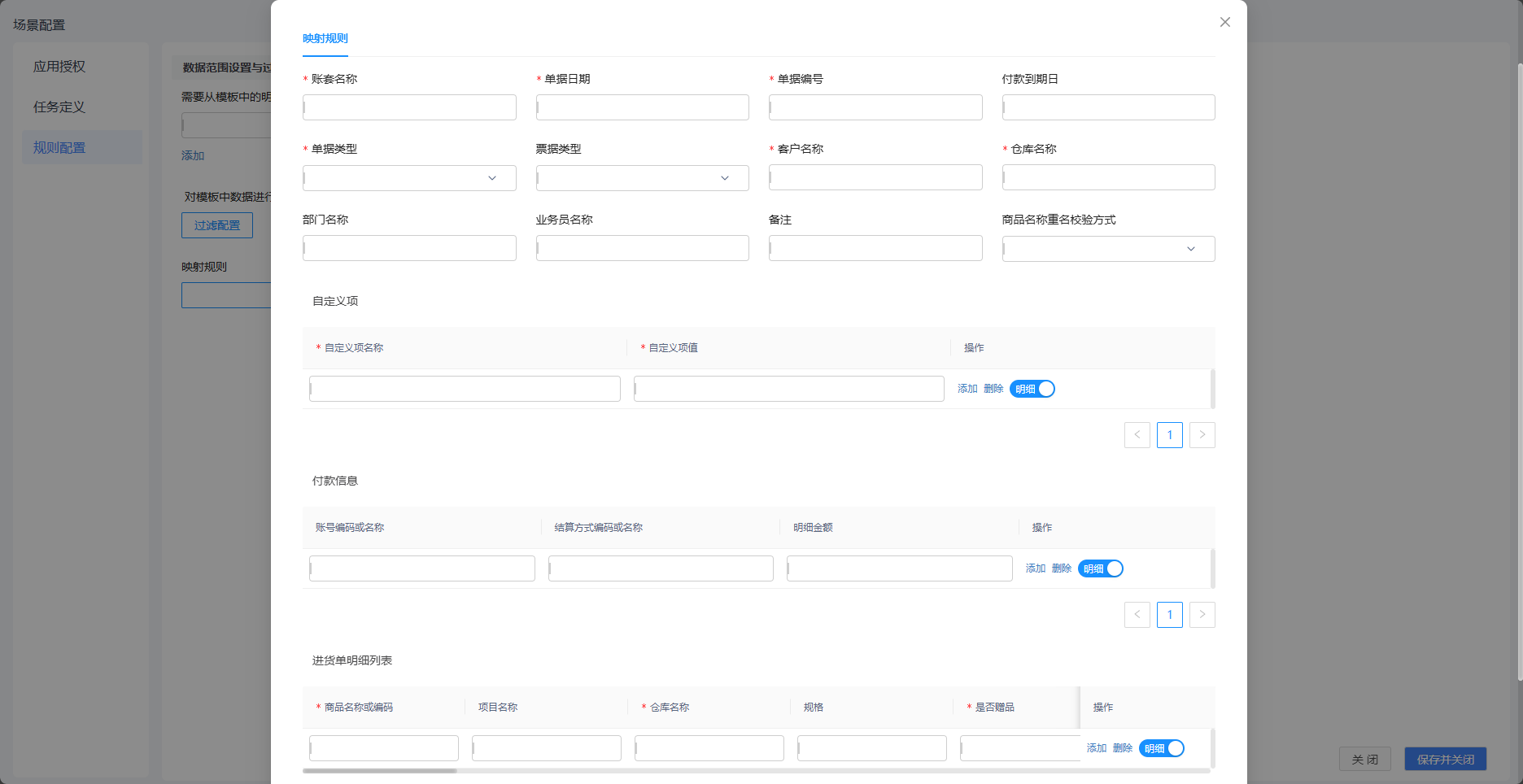This screenshot has height=784, width=1523.
Task: Click 删除 link in 付款信息 row
Action: click(1062, 568)
